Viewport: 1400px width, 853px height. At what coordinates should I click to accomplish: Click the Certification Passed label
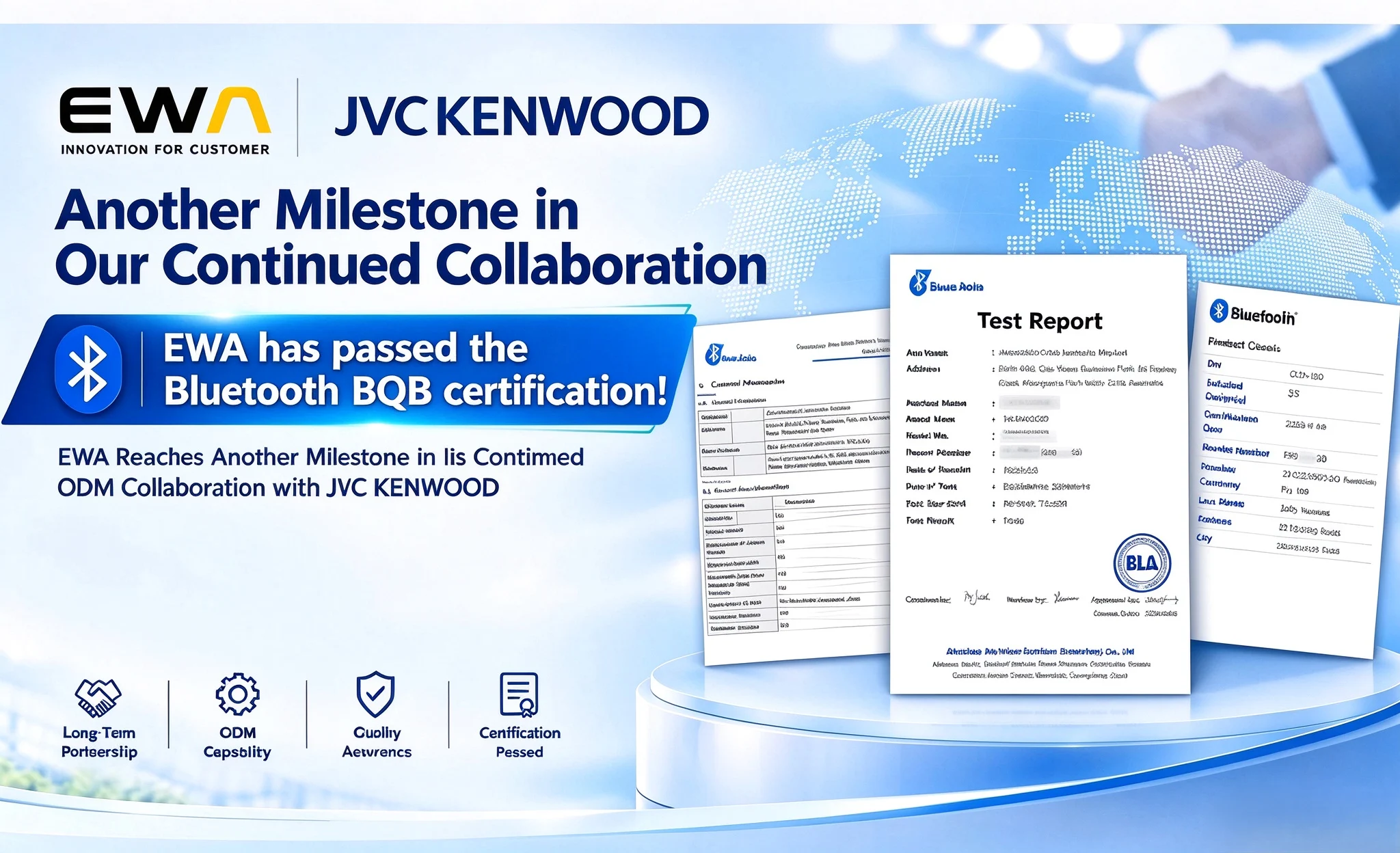(x=520, y=742)
